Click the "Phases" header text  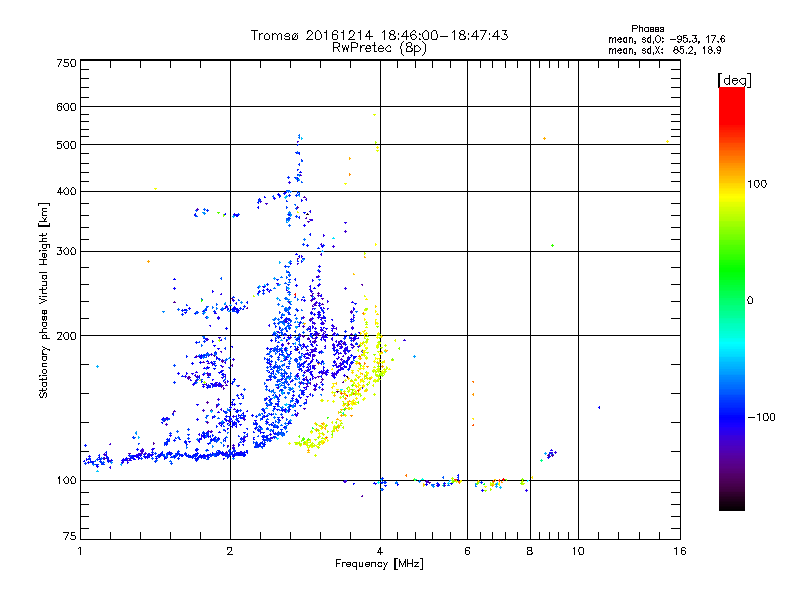(647, 29)
